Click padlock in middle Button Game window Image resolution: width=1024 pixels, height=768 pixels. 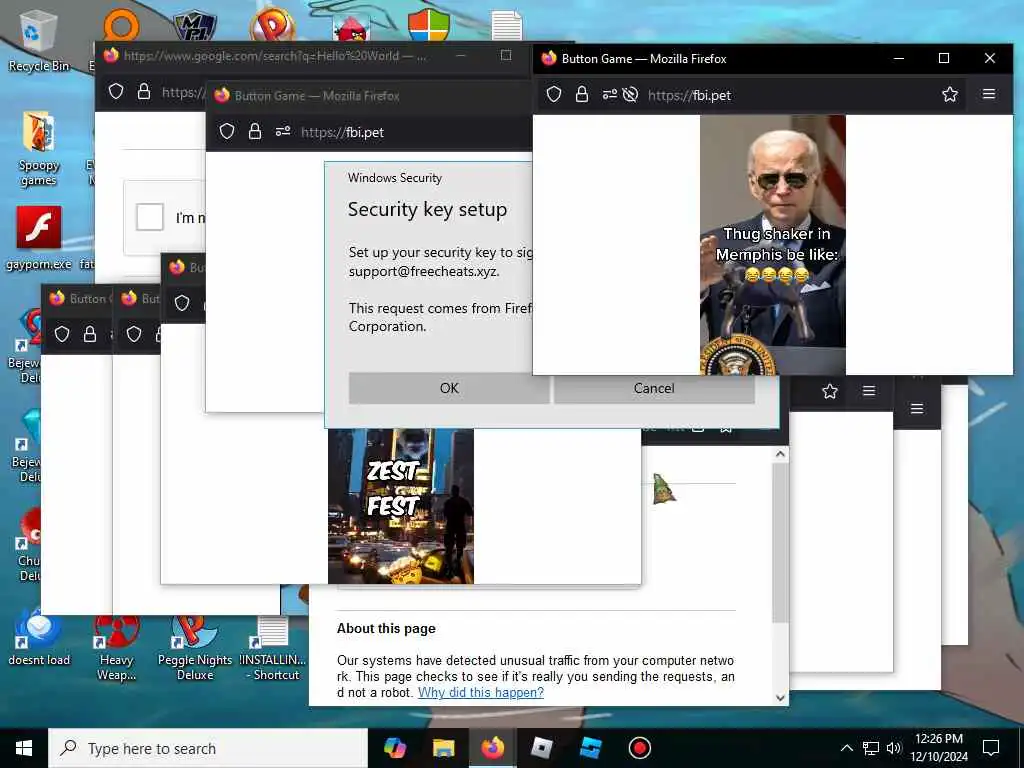pos(255,131)
